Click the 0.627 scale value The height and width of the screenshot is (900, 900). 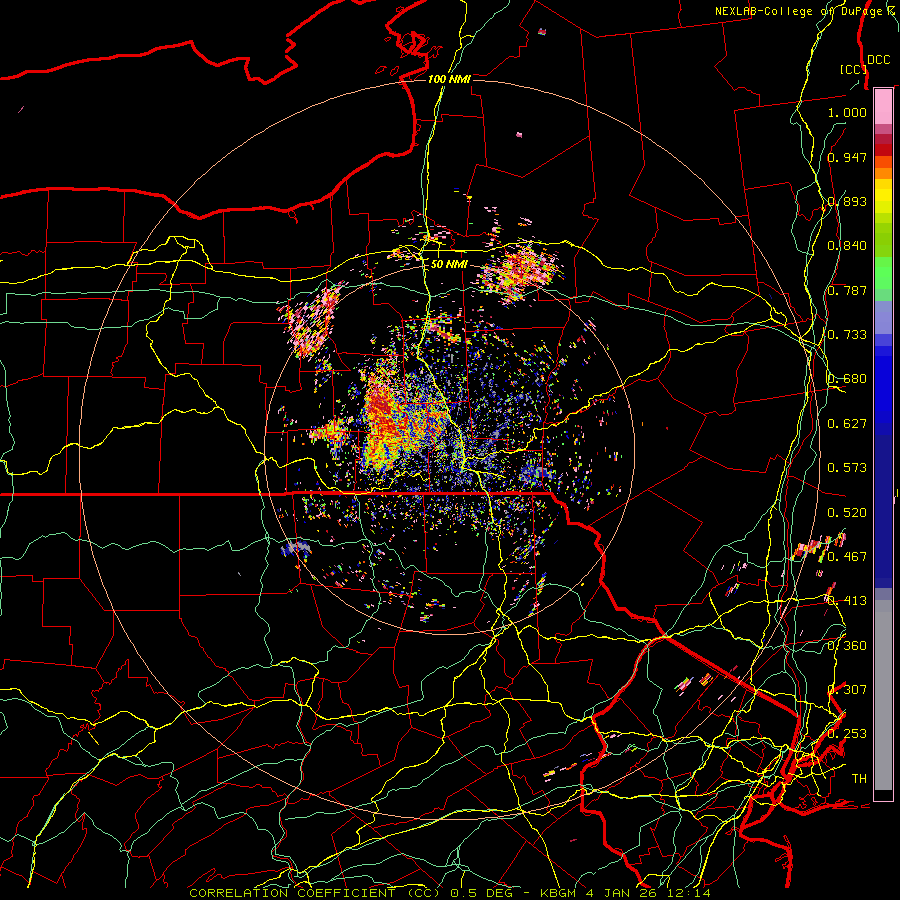point(847,424)
